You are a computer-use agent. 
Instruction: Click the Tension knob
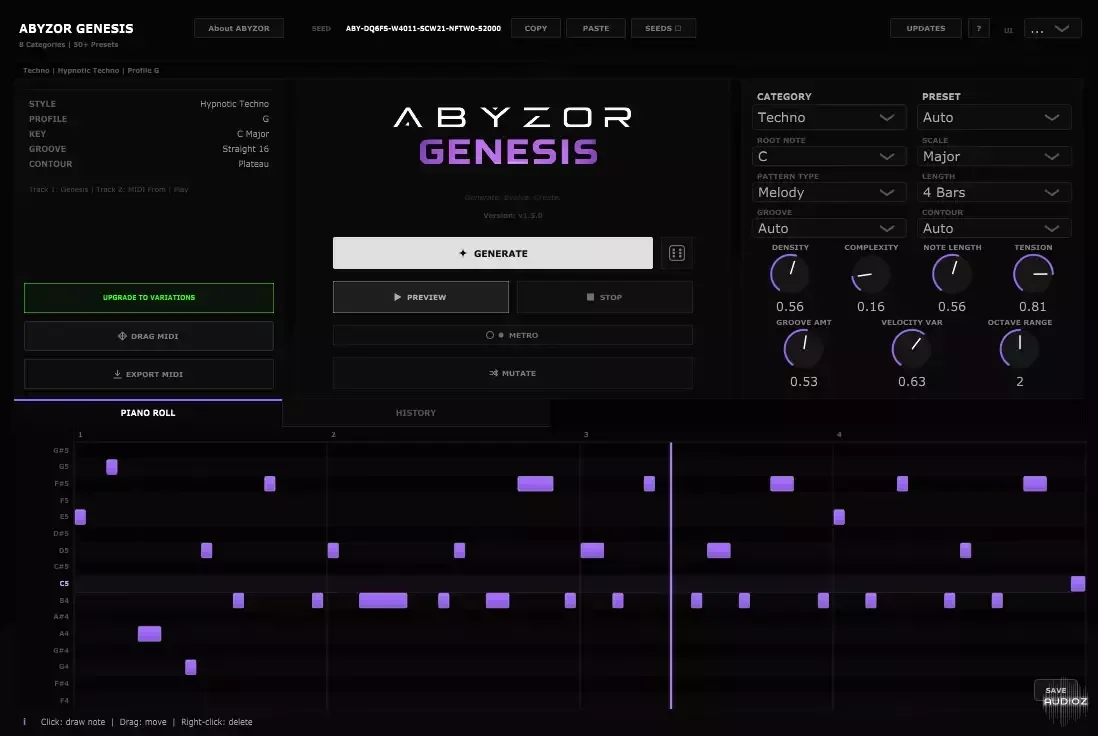tap(1033, 274)
